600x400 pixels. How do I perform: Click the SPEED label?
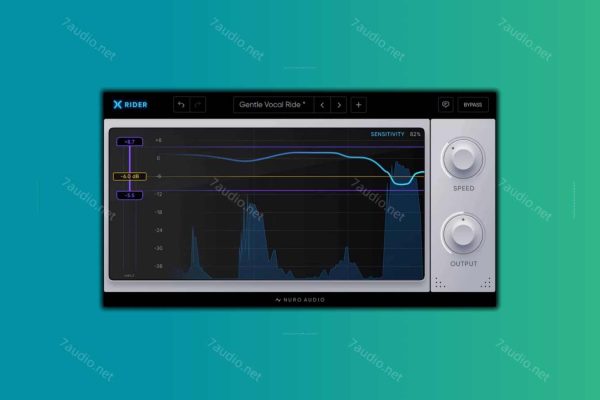[464, 188]
